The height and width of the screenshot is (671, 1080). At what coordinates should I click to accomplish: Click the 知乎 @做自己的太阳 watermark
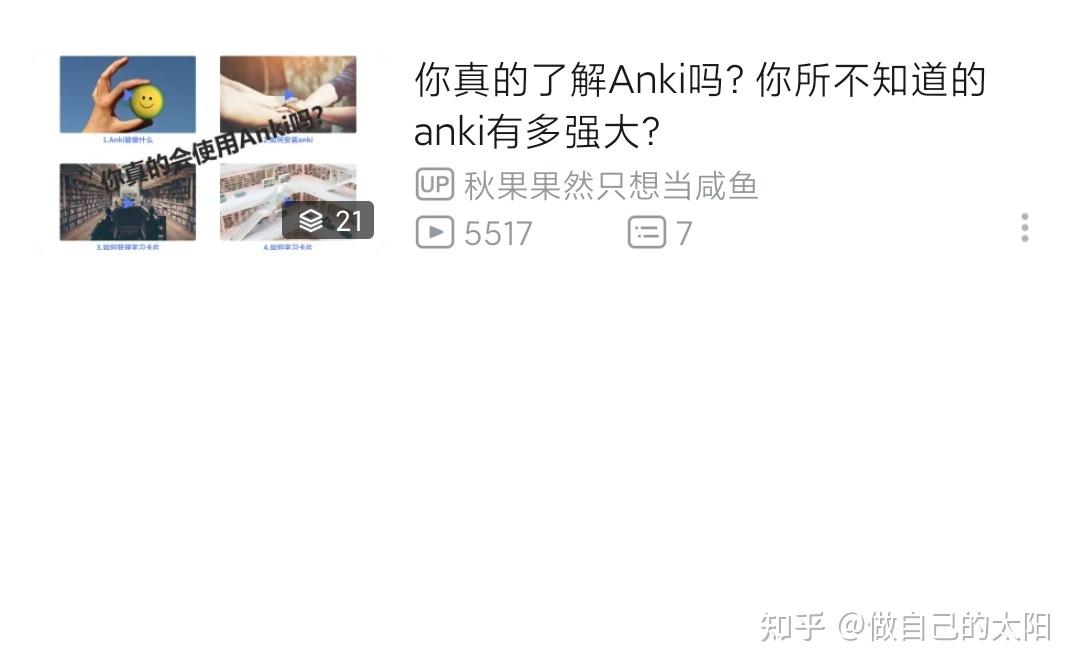click(x=906, y=626)
